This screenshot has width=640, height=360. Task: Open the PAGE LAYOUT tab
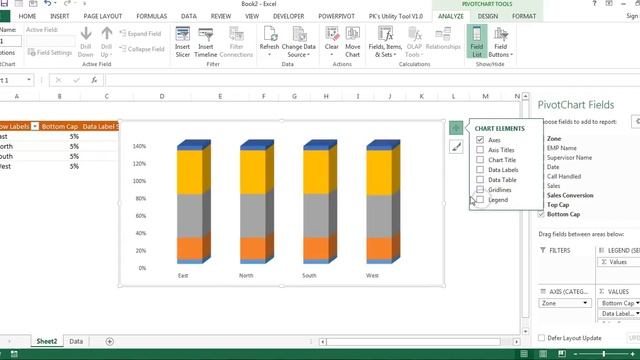(x=103, y=16)
